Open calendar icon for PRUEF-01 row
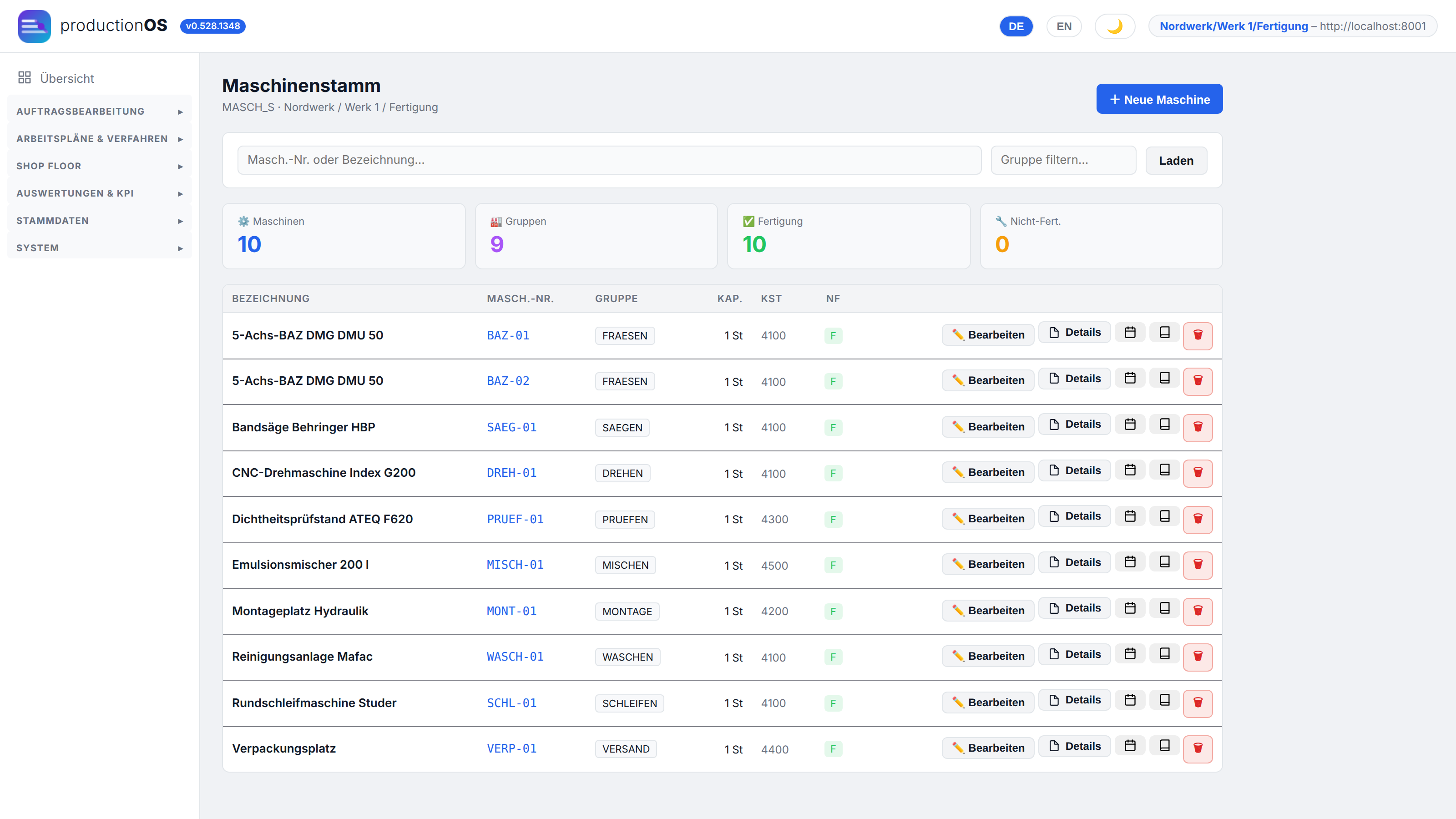The width and height of the screenshot is (1456, 819). coord(1130,516)
